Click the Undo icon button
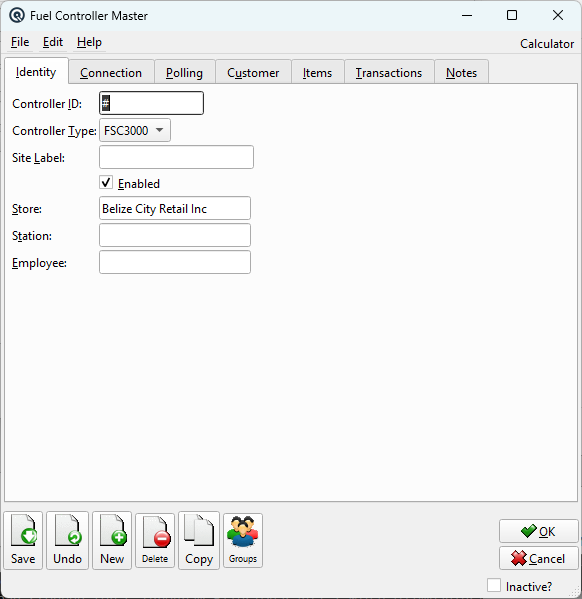The image size is (582, 599). [67, 540]
